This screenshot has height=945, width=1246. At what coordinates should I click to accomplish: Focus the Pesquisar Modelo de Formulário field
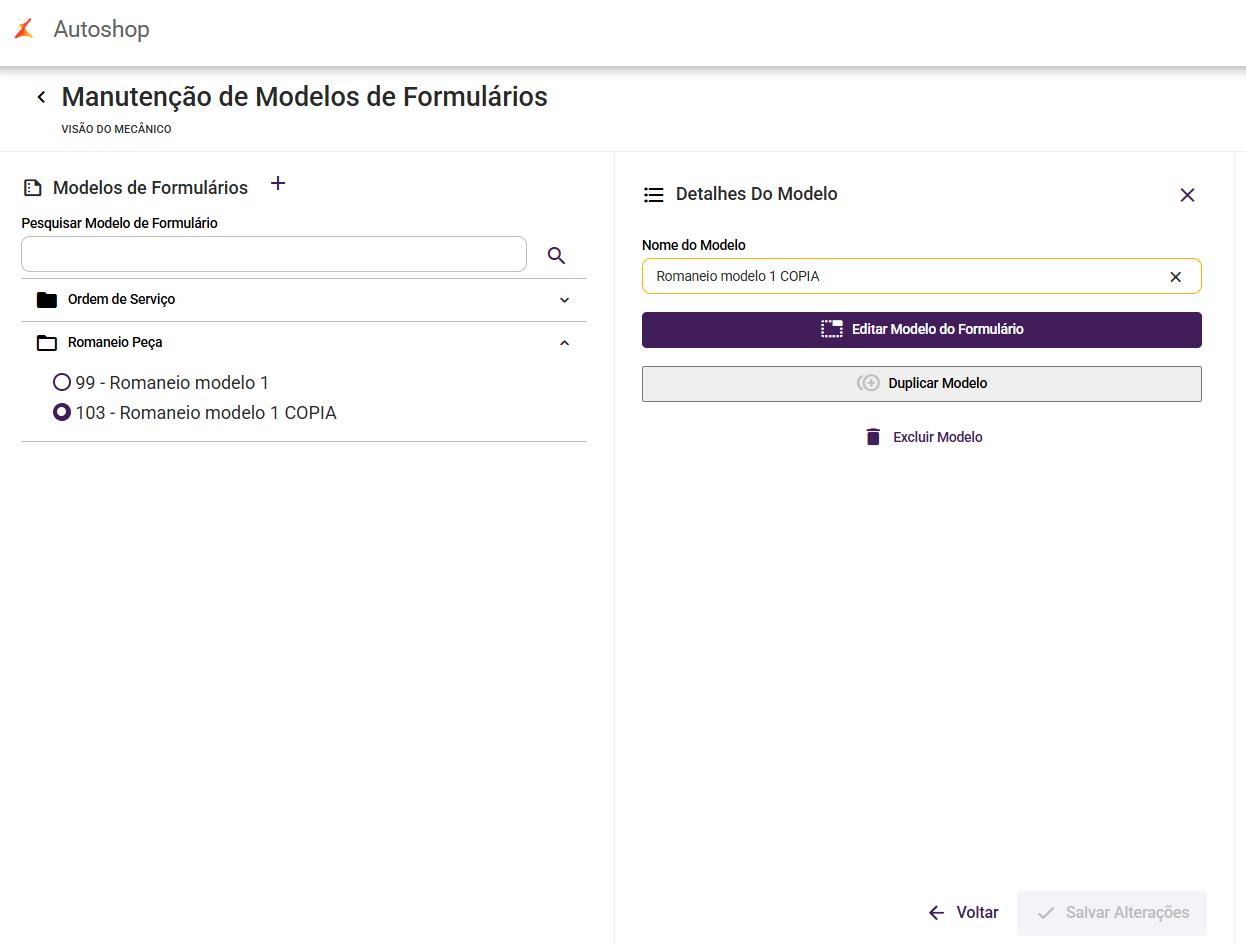click(x=273, y=254)
